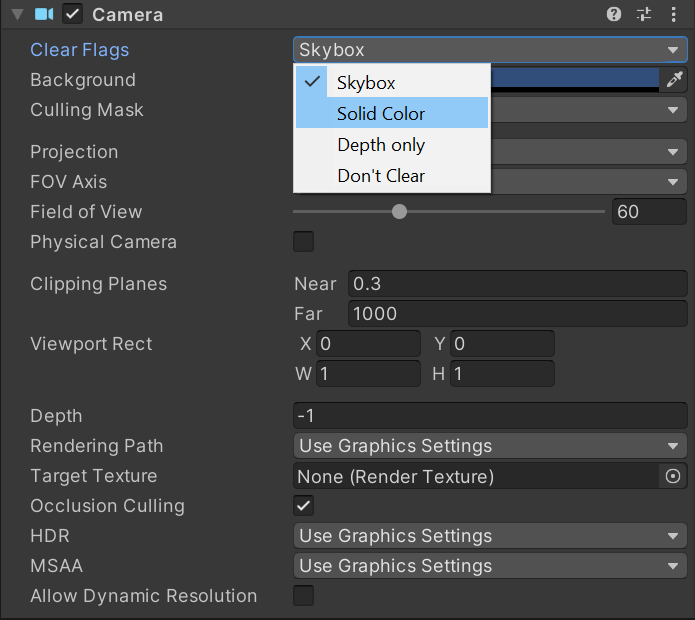Enable the Allow Dynamic Resolution checkbox

click(303, 596)
